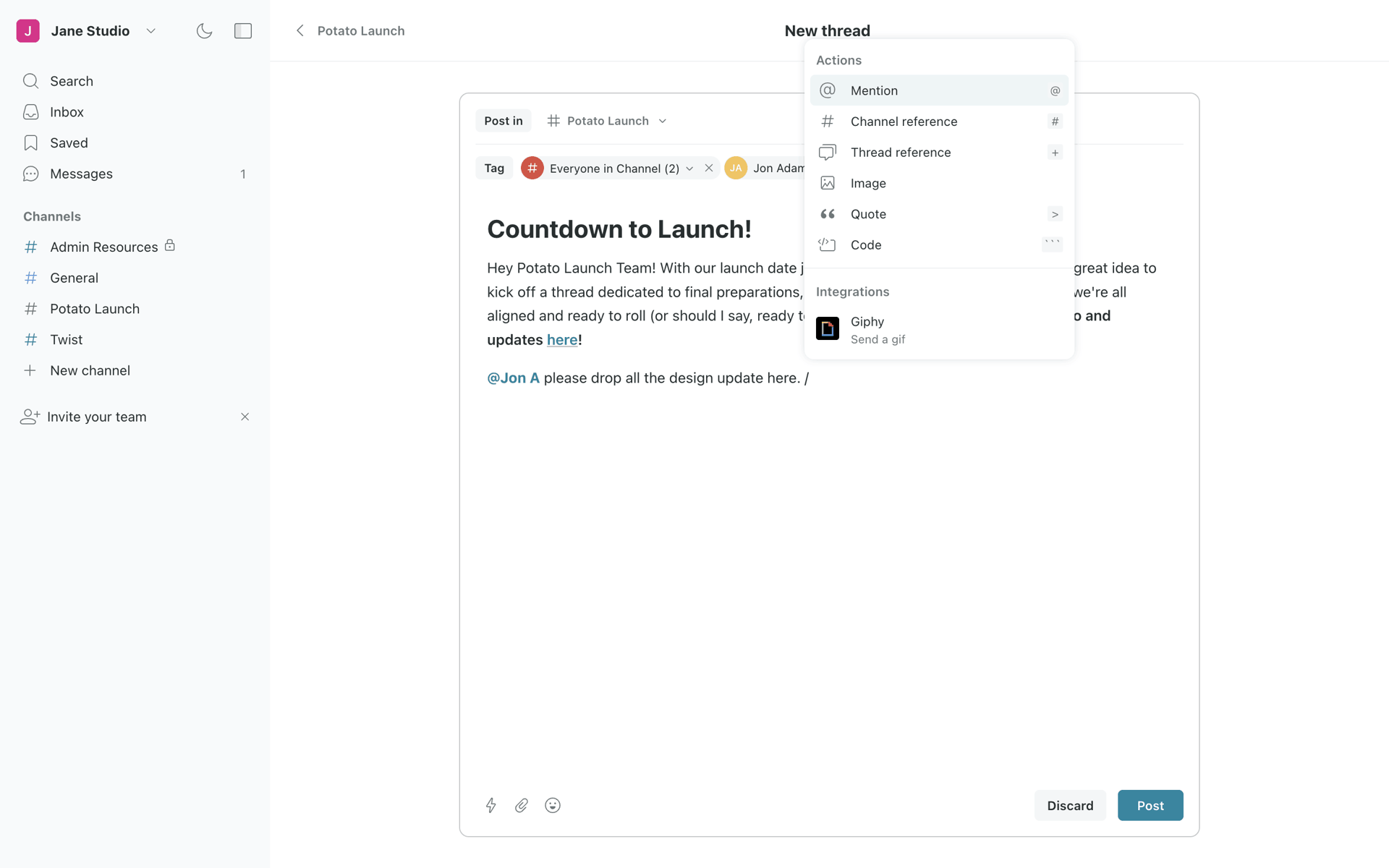Click the Code brackets icon
Image resolution: width=1389 pixels, height=868 pixels.
coord(828,244)
